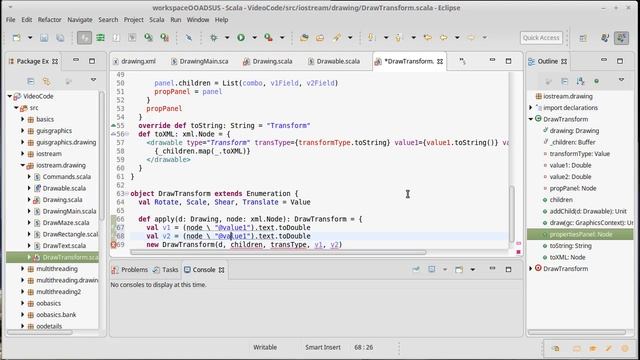640x360 pixels.
Task: Click the Package Explorer horizontal scrollbar
Action: [40, 332]
